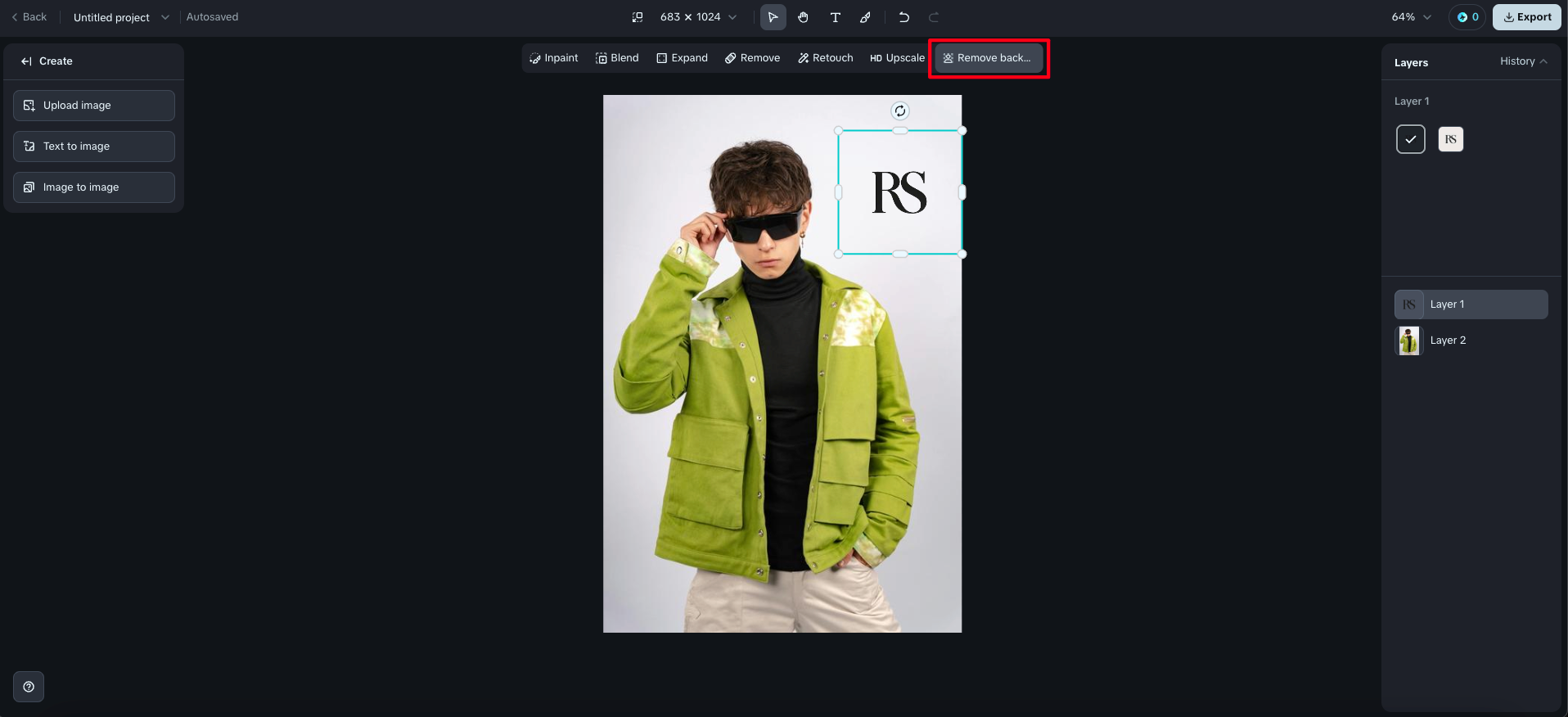Select the Text tool
Screen dimensions: 1568x717
pyautogui.click(x=835, y=17)
